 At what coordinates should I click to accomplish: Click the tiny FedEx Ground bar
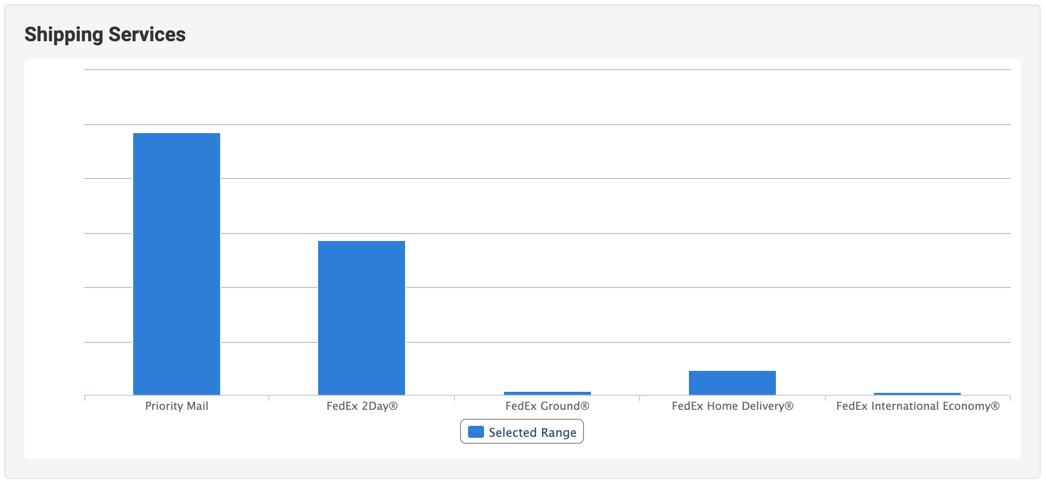point(547,393)
